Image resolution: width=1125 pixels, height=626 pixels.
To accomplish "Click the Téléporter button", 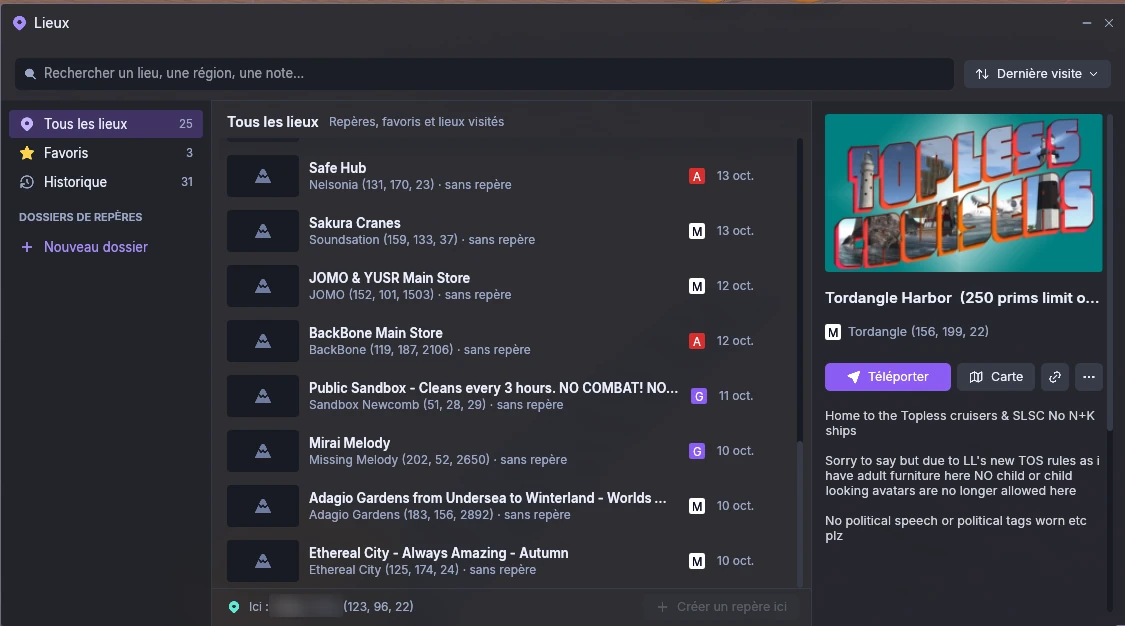I will click(888, 376).
